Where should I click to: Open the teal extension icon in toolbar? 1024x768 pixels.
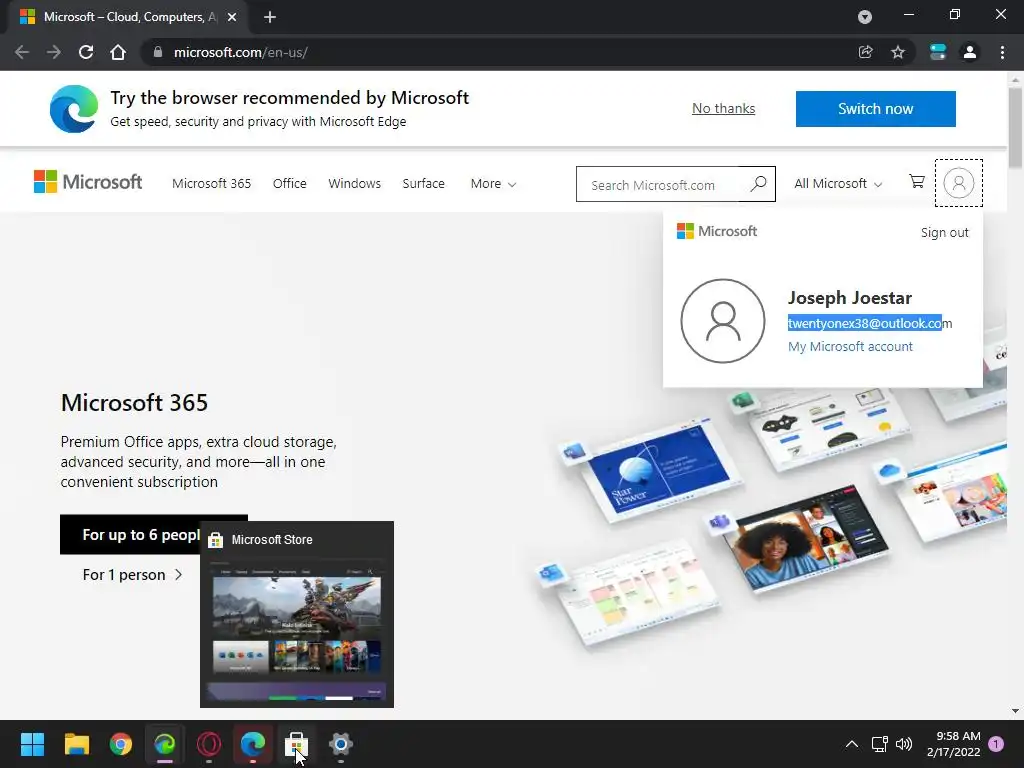[x=938, y=52]
